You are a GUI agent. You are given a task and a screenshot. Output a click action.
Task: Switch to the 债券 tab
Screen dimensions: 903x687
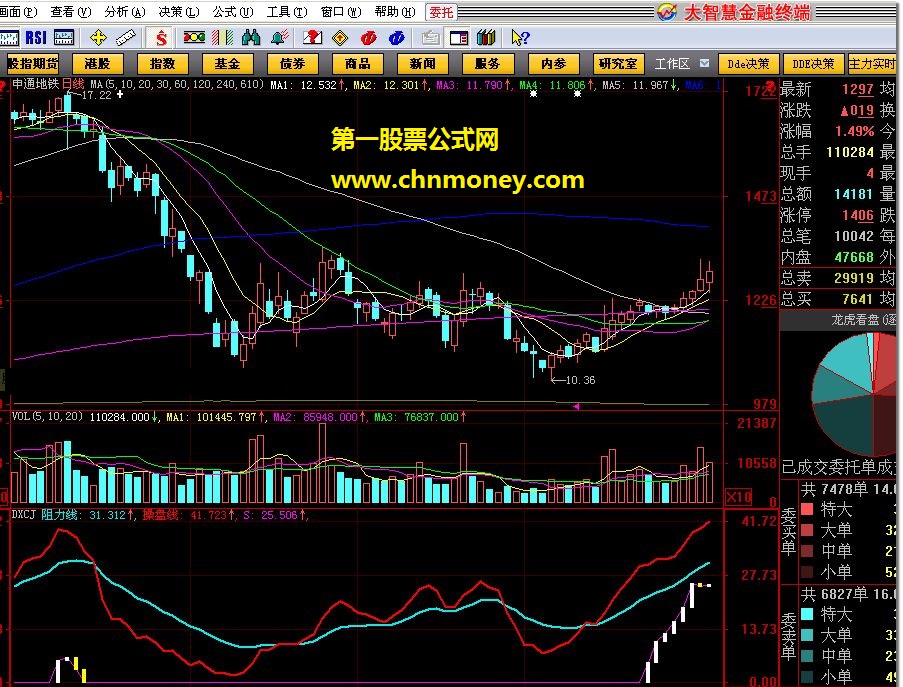point(292,63)
